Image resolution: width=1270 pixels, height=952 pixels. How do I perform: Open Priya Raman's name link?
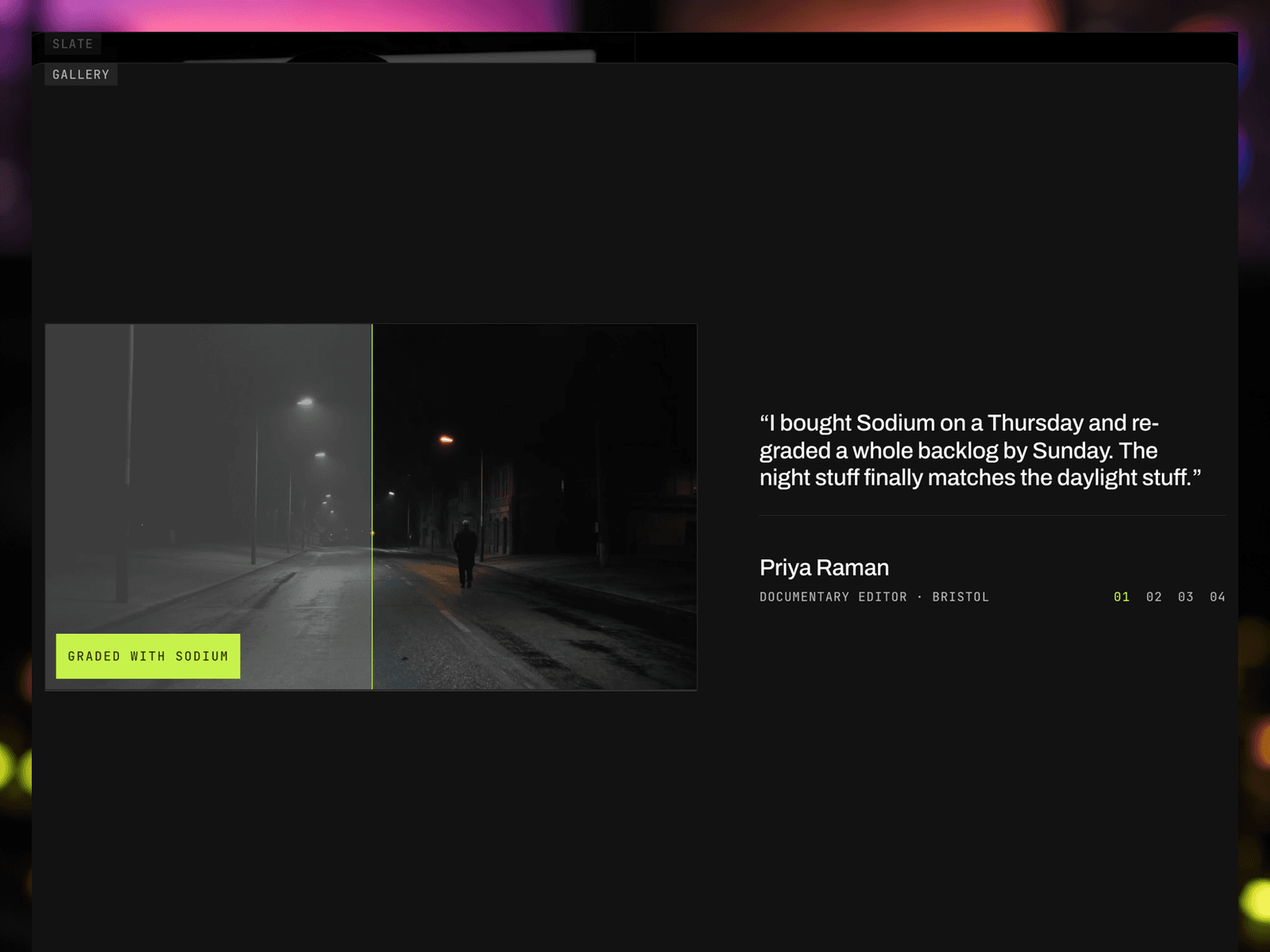(x=824, y=567)
